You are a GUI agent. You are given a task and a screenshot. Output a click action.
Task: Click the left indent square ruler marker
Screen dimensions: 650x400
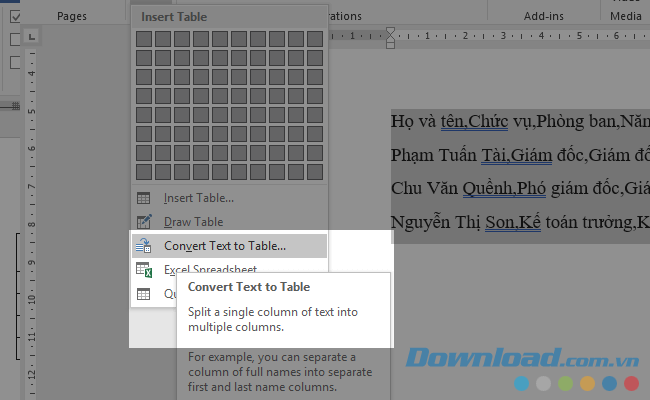pyautogui.click(x=390, y=45)
